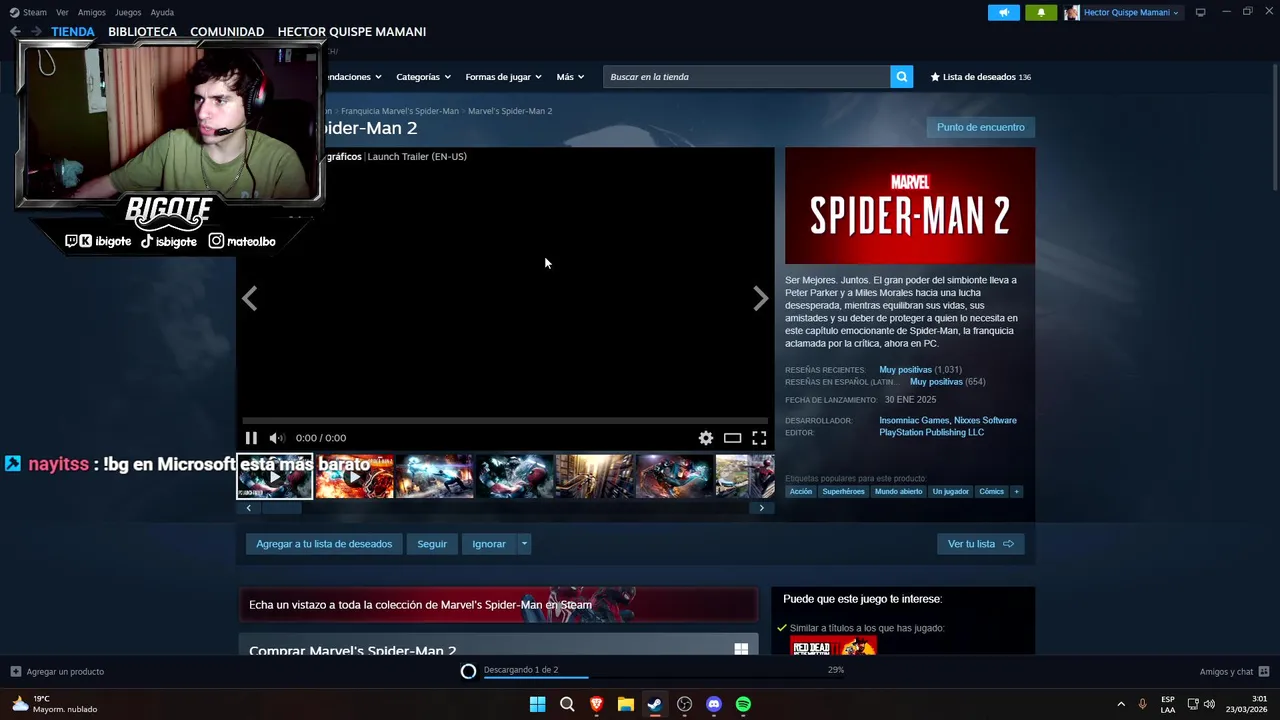Viewport: 1280px width, 720px height.
Task: Open the HECTOR QUISPE MAMANI profile tab
Action: [x=352, y=32]
